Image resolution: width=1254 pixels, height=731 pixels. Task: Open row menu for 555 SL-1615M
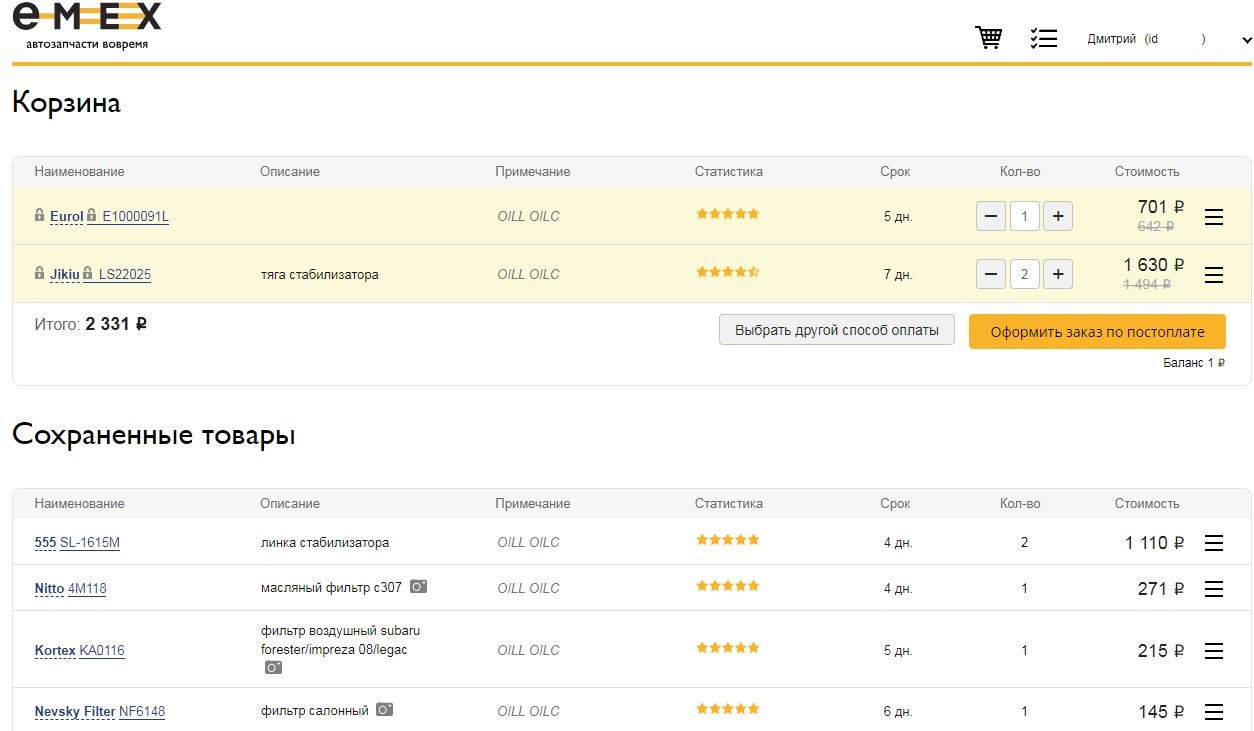tap(1214, 543)
